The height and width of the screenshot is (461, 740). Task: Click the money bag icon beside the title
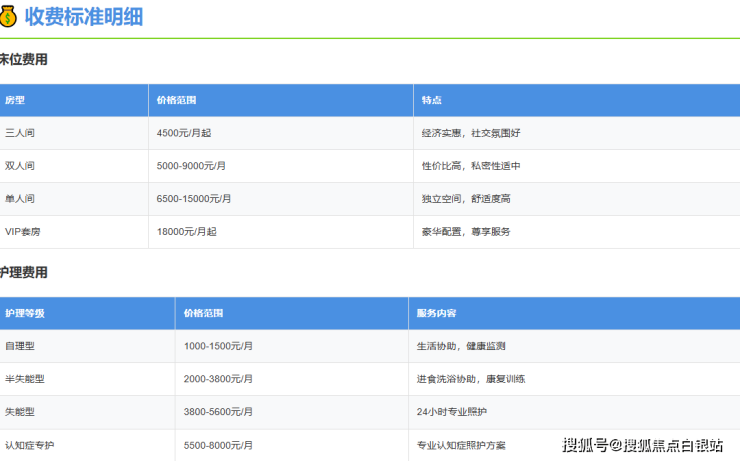9,16
